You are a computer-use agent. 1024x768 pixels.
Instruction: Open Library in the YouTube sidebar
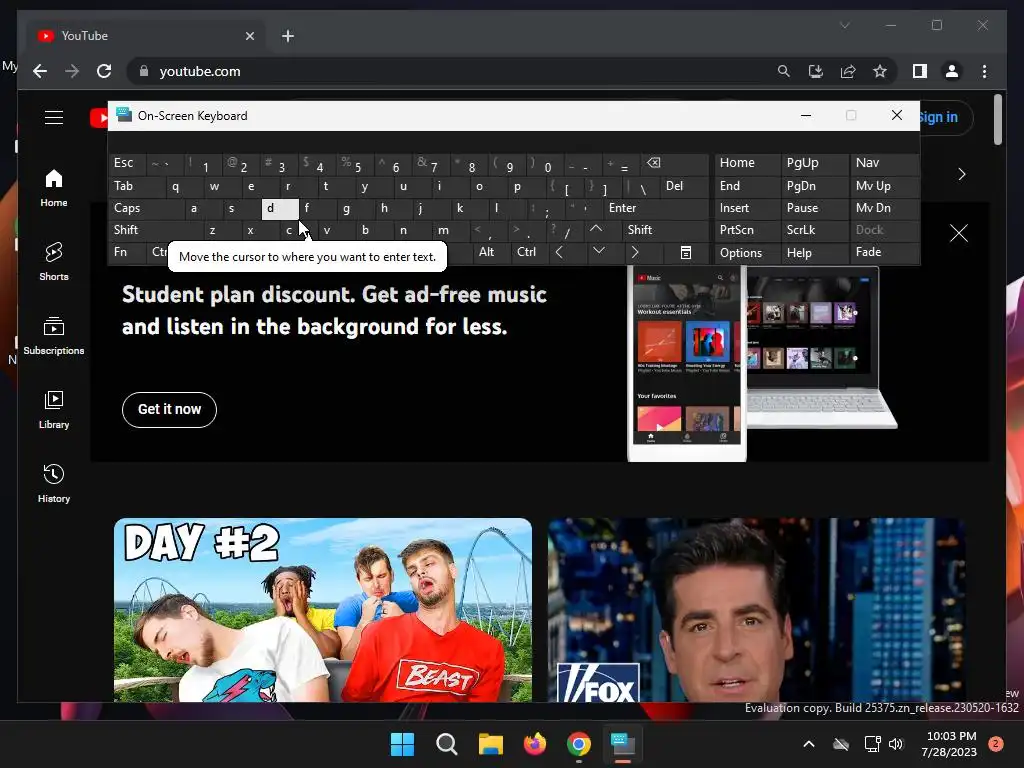pyautogui.click(x=54, y=410)
